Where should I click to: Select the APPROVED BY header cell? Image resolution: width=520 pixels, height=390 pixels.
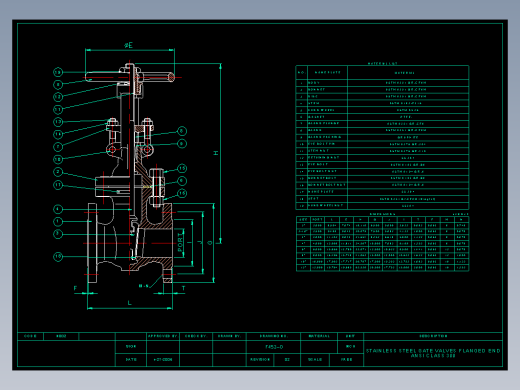163,336
